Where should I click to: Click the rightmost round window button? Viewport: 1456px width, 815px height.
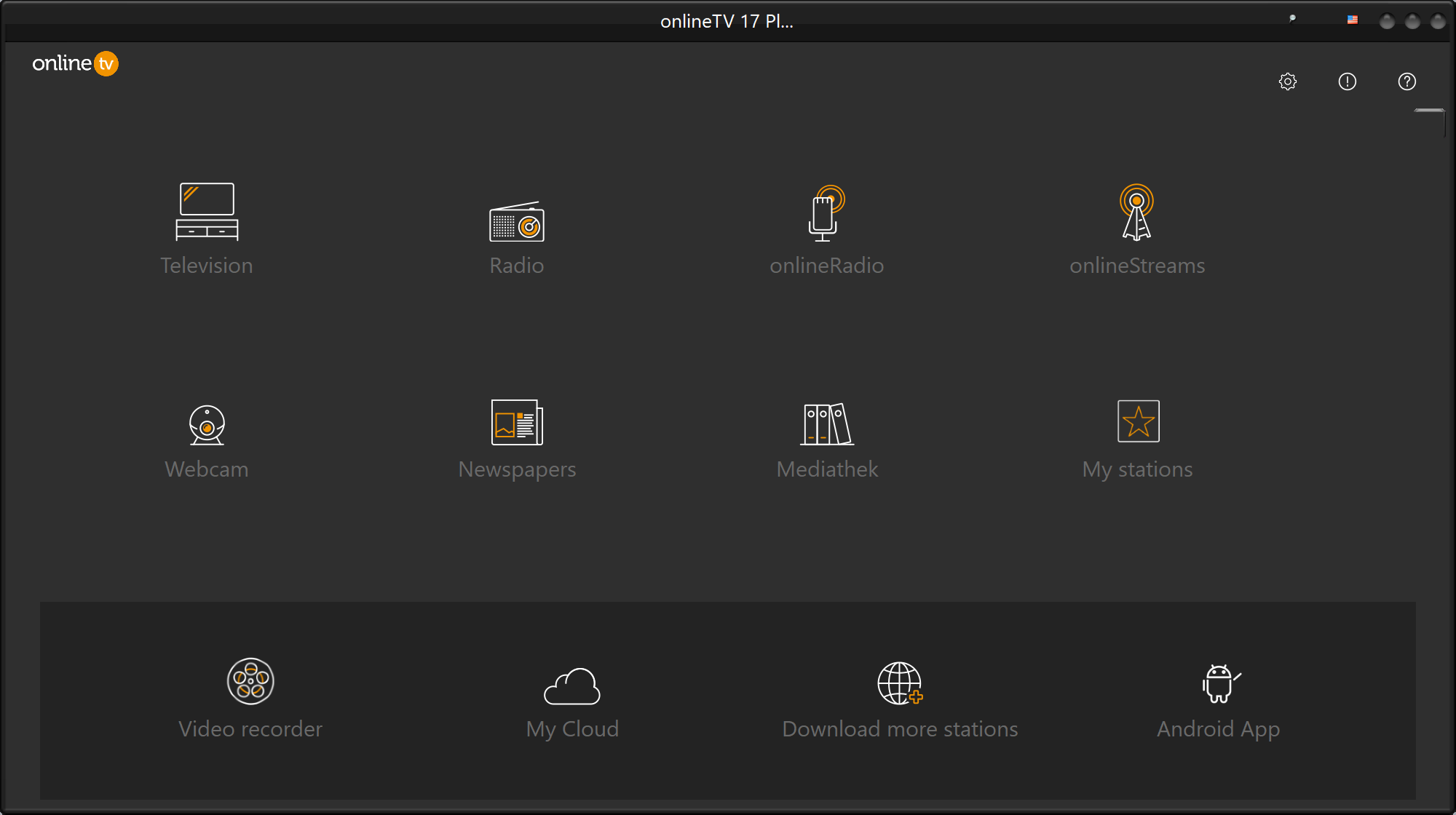pos(1438,22)
